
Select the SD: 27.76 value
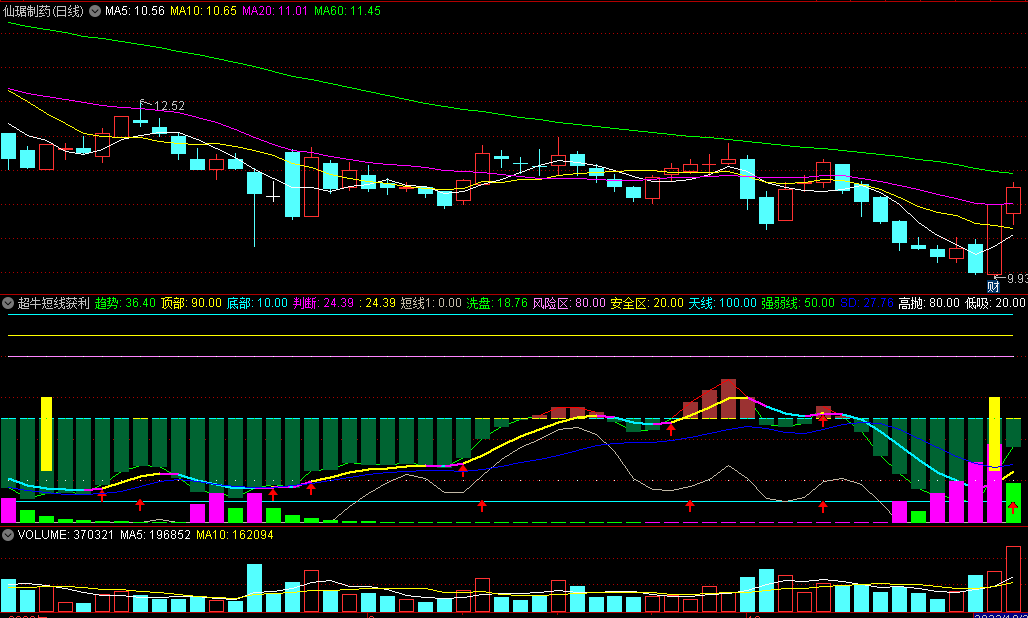866,303
